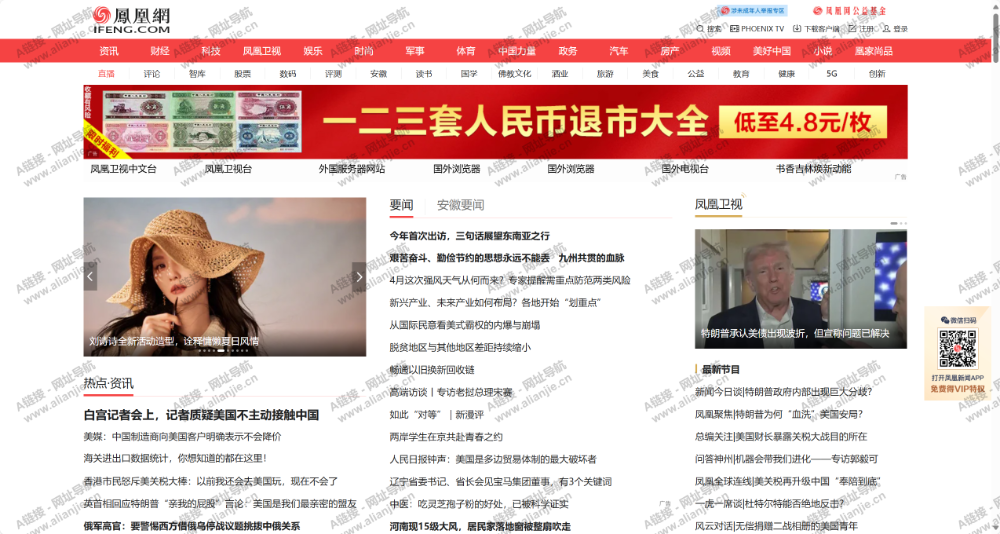Open 外国服务器网站 ad link
This screenshot has height=534, width=1000.
pos(352,169)
